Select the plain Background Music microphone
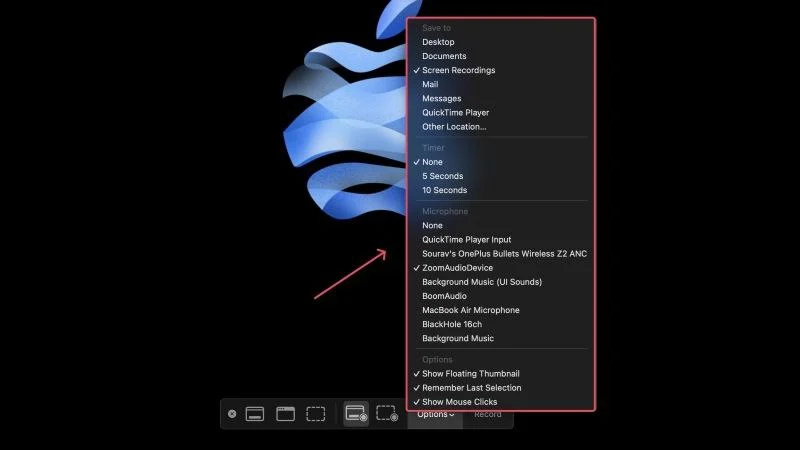The width and height of the screenshot is (800, 450). click(x=458, y=338)
